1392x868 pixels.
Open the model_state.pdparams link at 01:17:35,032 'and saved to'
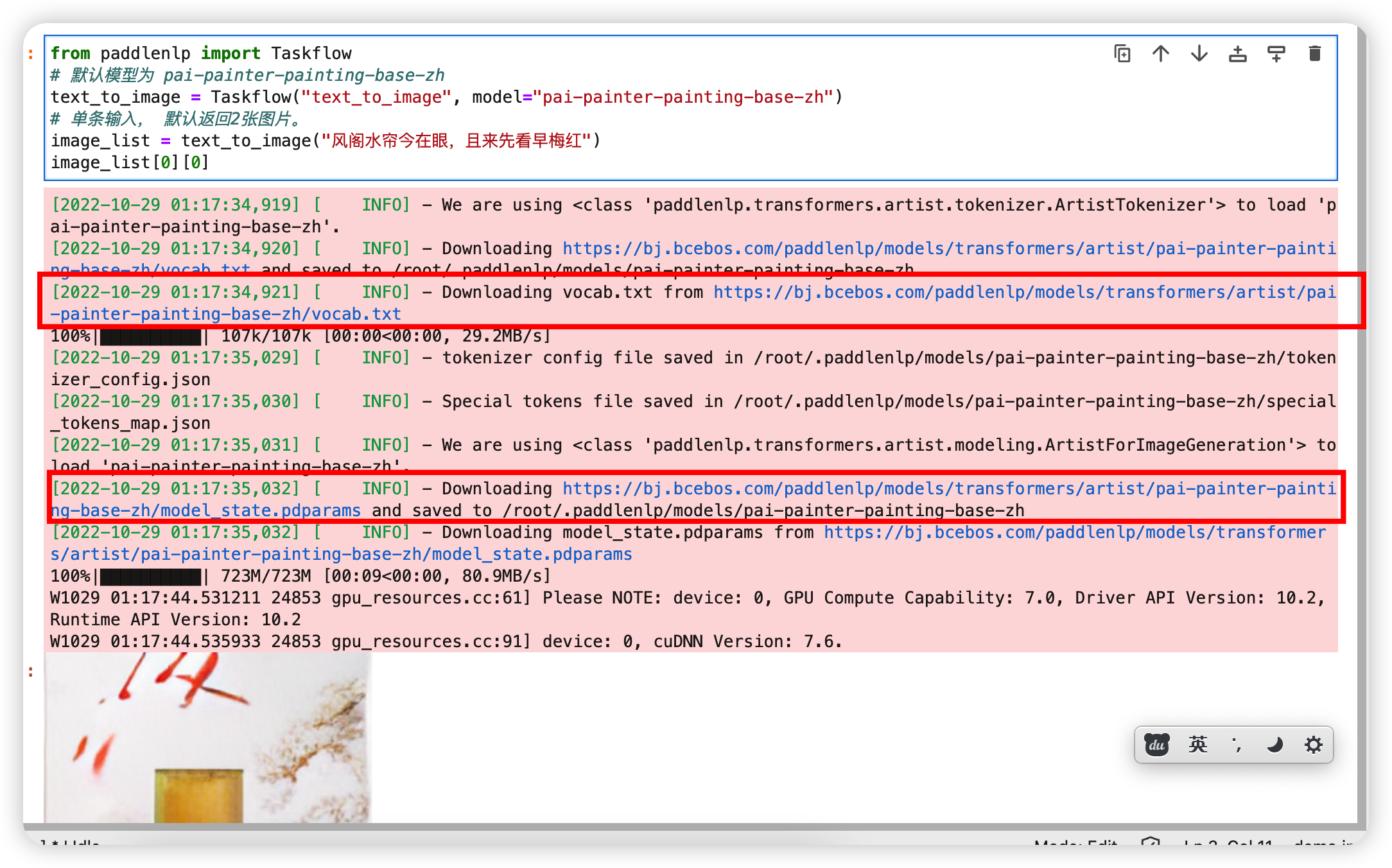point(950,489)
